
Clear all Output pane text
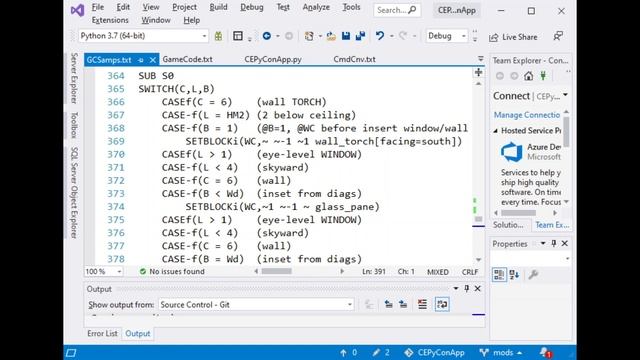click(422, 304)
